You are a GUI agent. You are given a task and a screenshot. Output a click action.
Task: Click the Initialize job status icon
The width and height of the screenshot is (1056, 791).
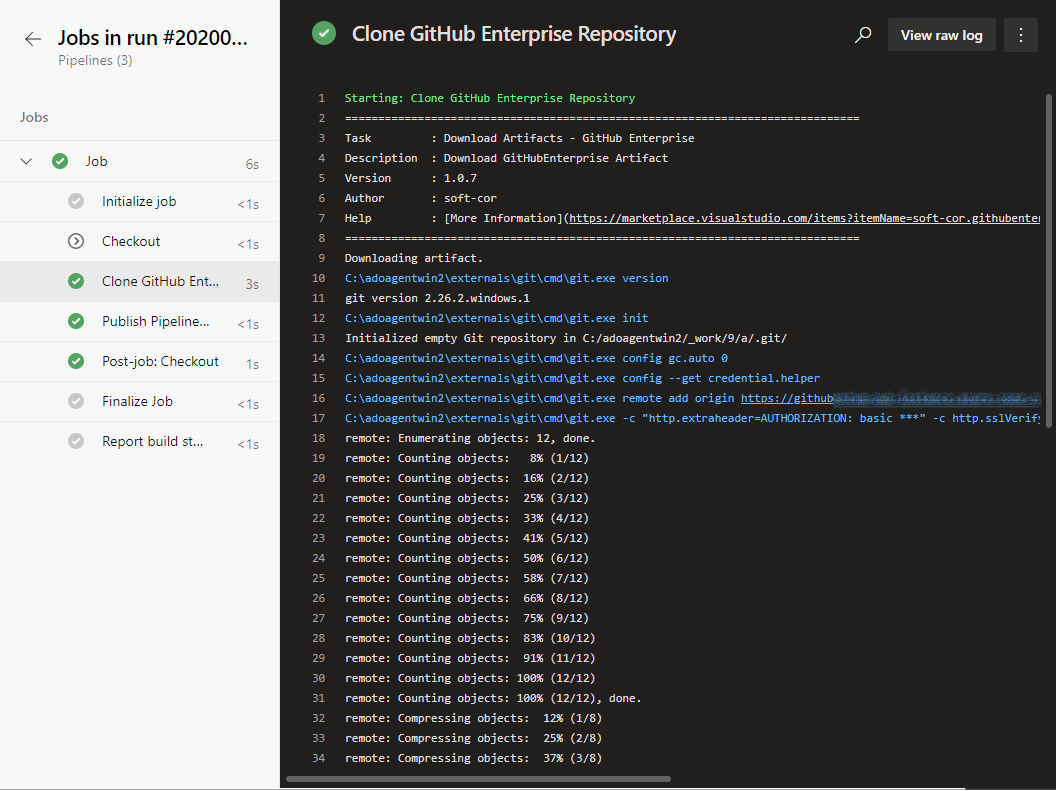tap(76, 201)
